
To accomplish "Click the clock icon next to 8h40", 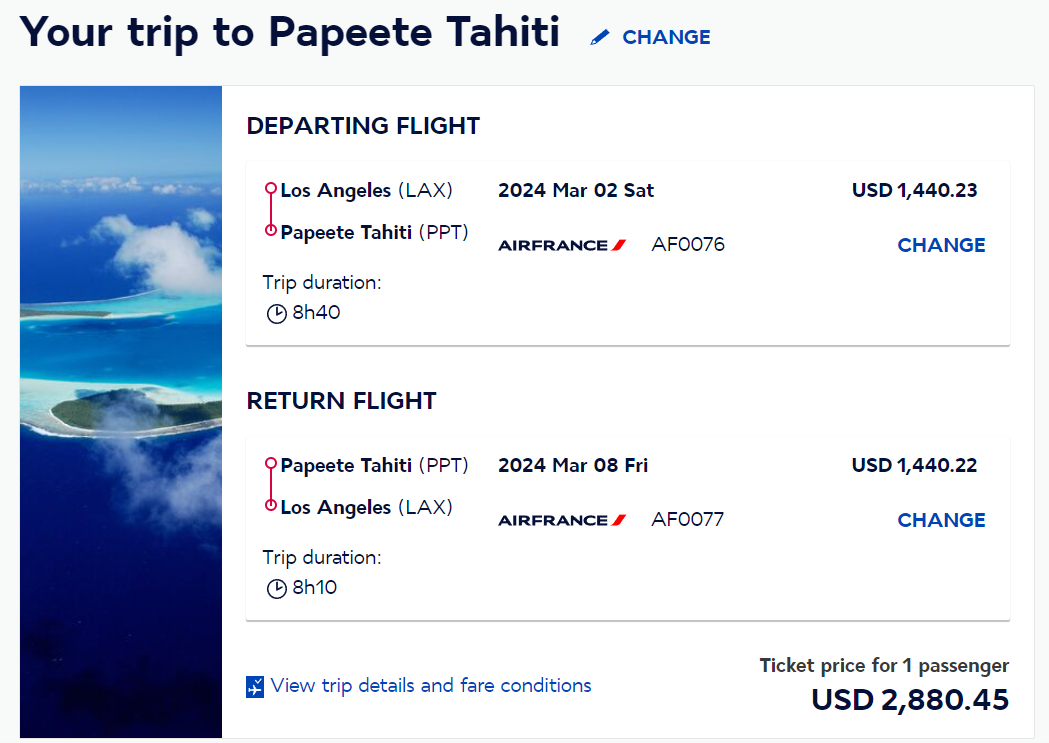I will (276, 314).
